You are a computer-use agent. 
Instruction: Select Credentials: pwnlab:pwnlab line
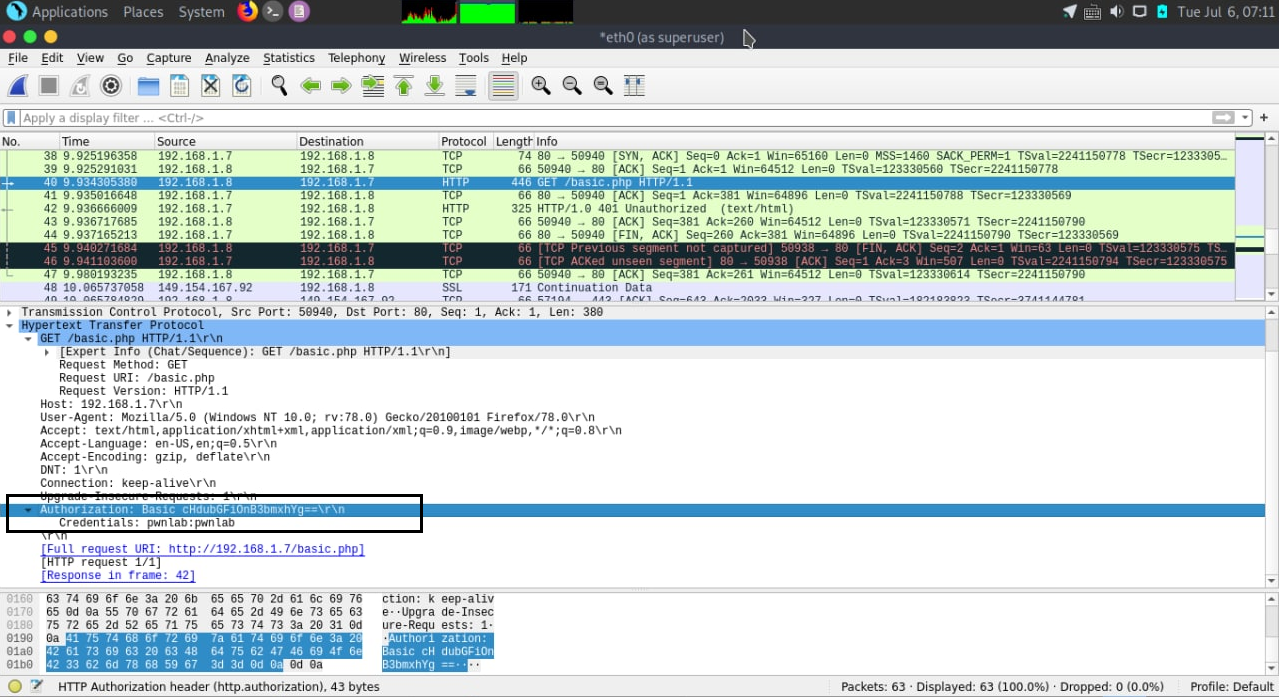147,523
